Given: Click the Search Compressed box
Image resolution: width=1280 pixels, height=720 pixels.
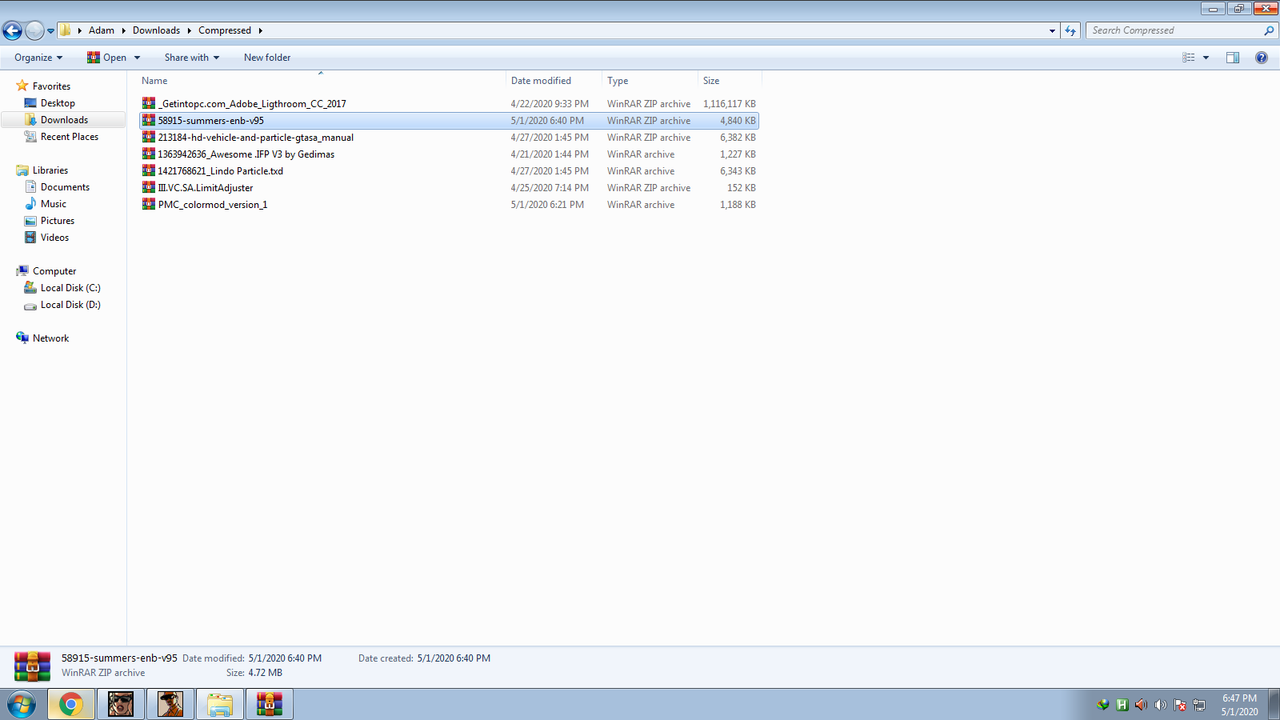Looking at the screenshot, I should (1180, 31).
